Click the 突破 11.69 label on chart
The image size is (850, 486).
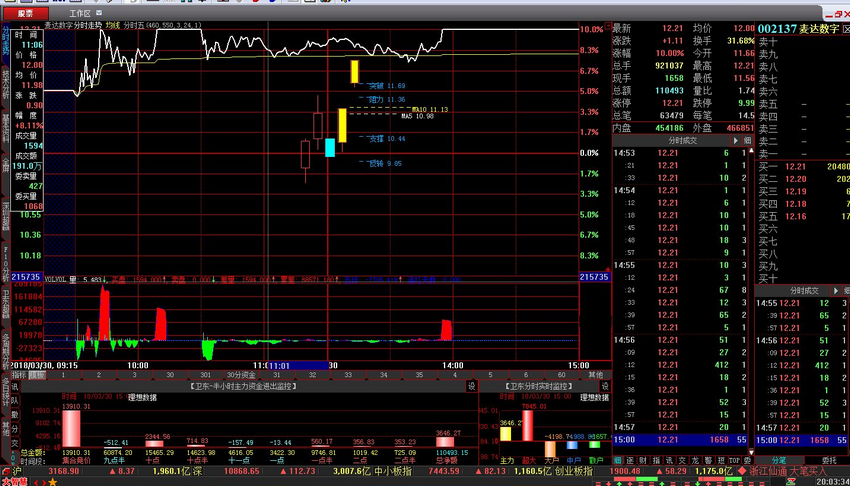pos(387,86)
